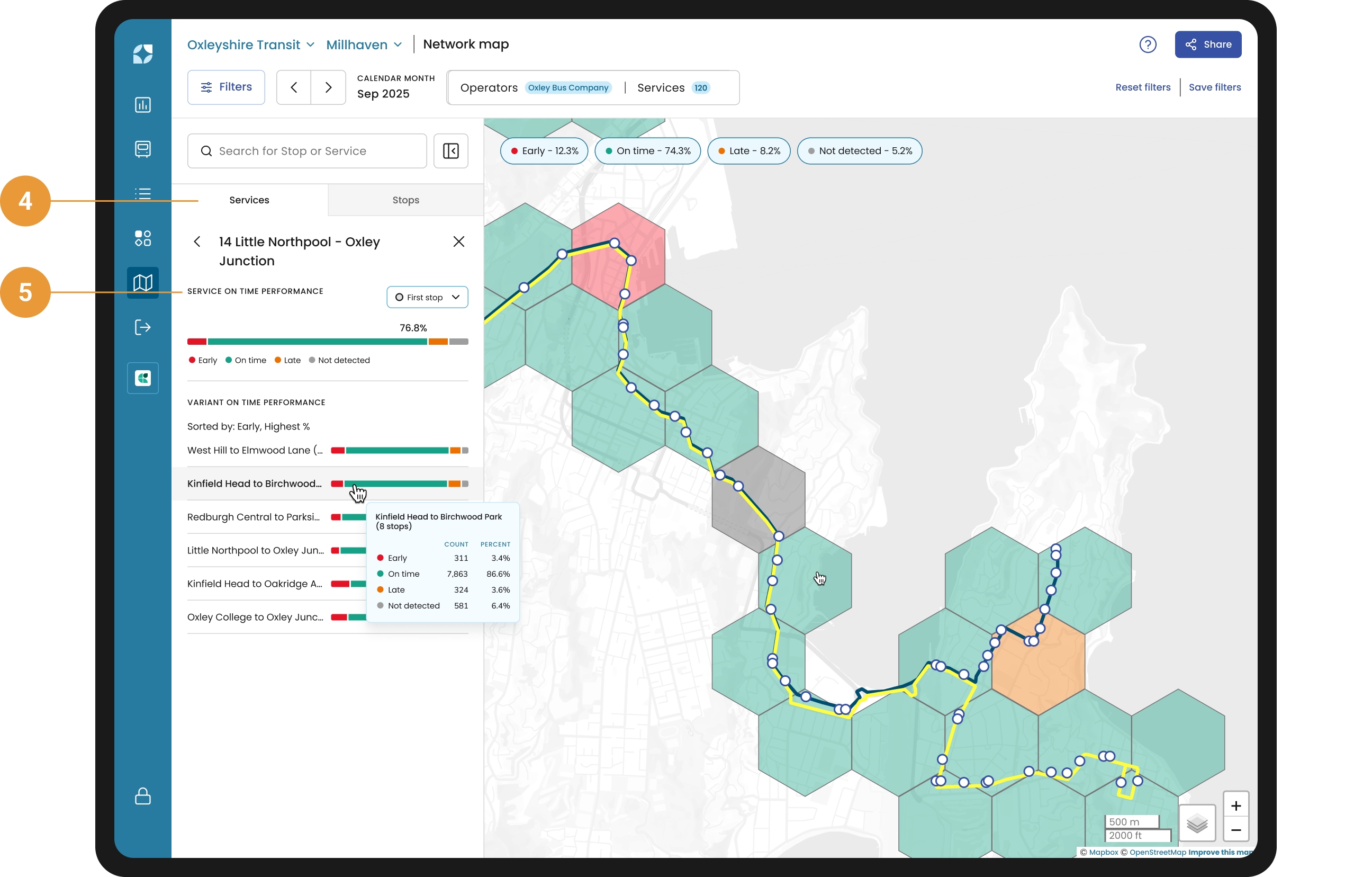The width and height of the screenshot is (1372, 877).
Task: Open the list view sidebar icon
Action: pos(142,194)
